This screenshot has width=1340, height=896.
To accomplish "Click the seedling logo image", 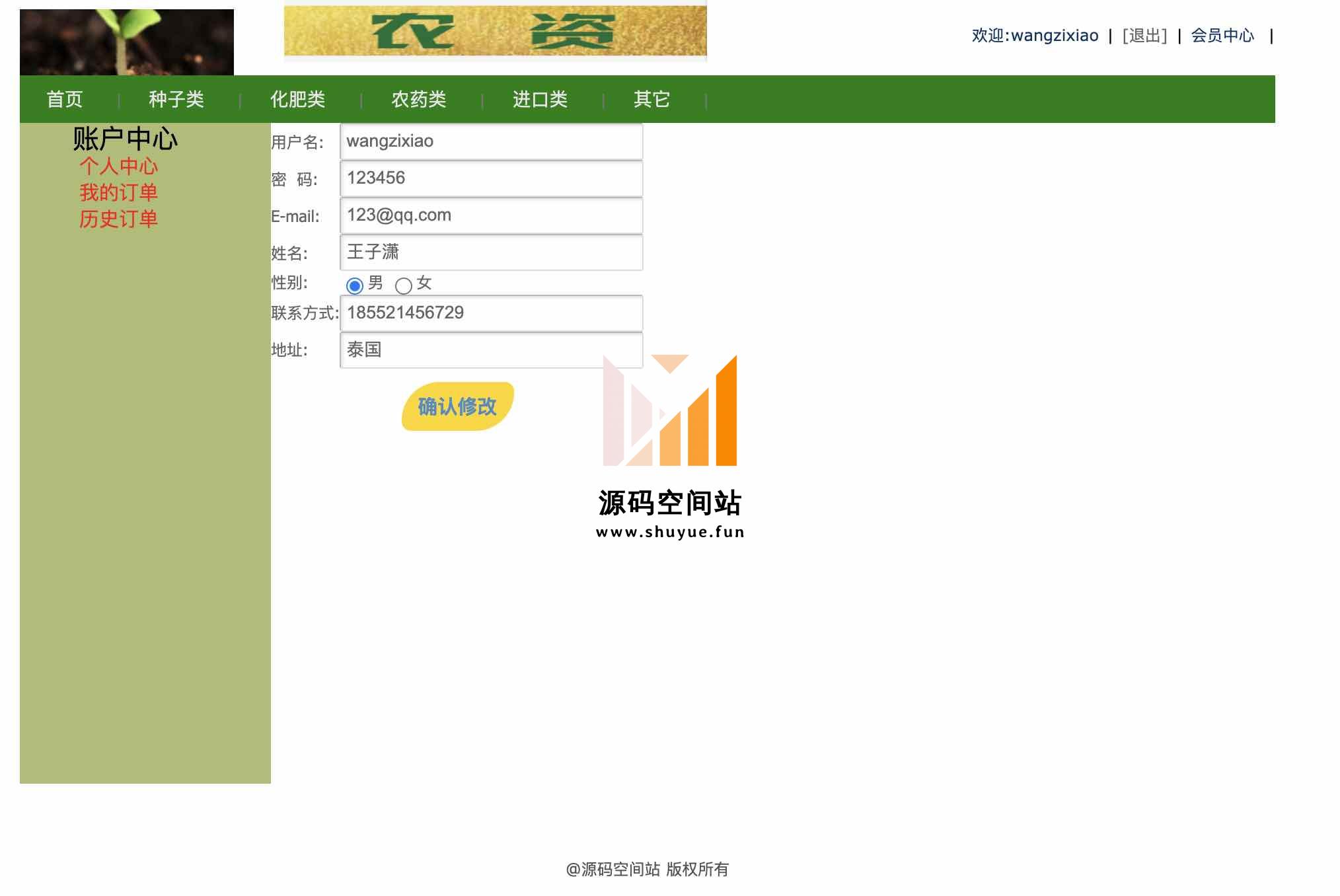I will click(127, 42).
